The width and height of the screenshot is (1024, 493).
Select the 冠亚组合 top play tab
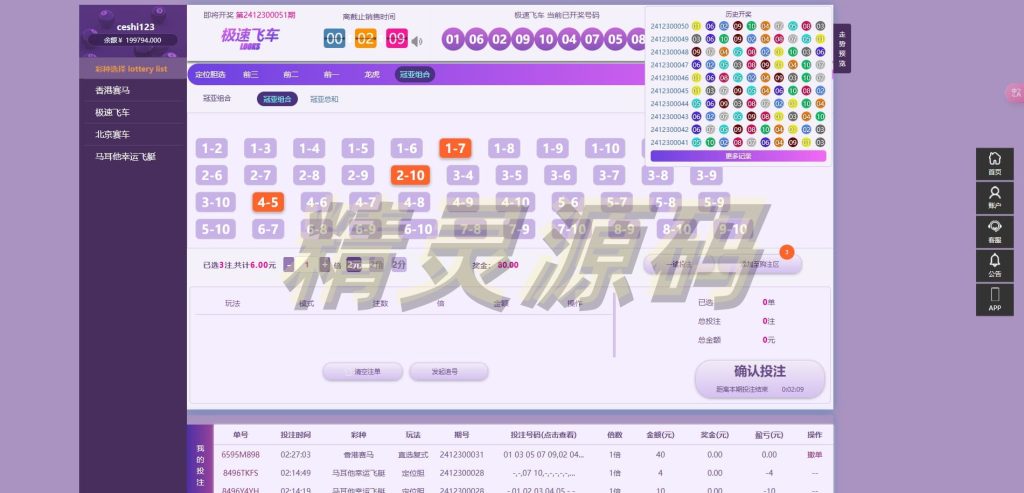click(415, 74)
